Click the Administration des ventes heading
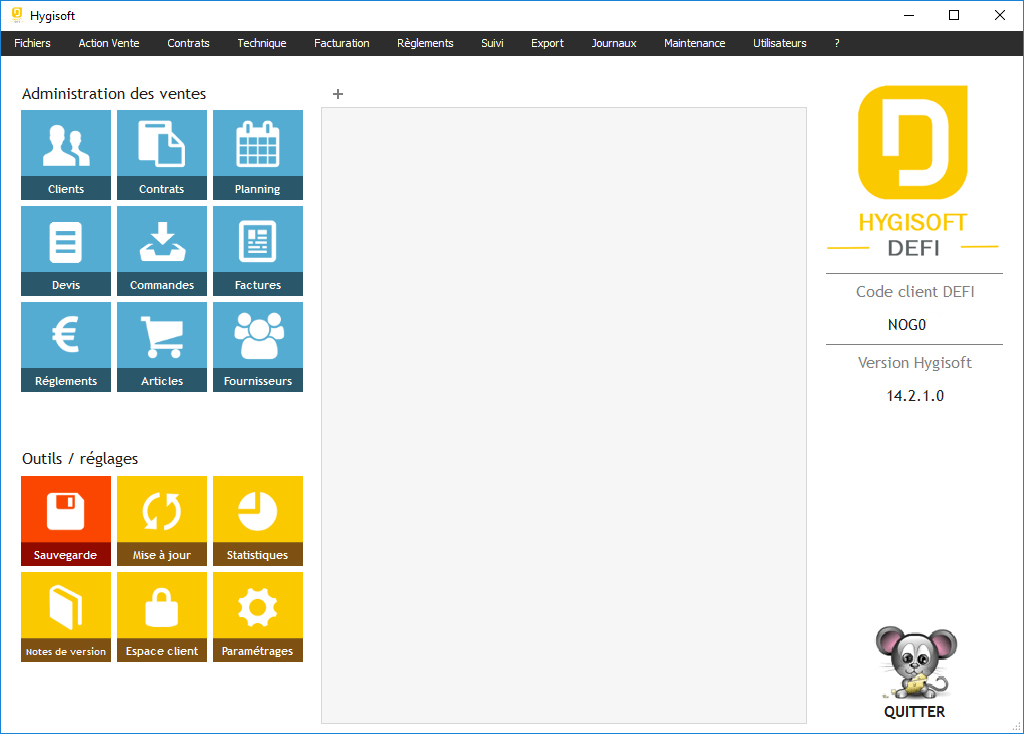The width and height of the screenshot is (1024, 734). coord(114,94)
